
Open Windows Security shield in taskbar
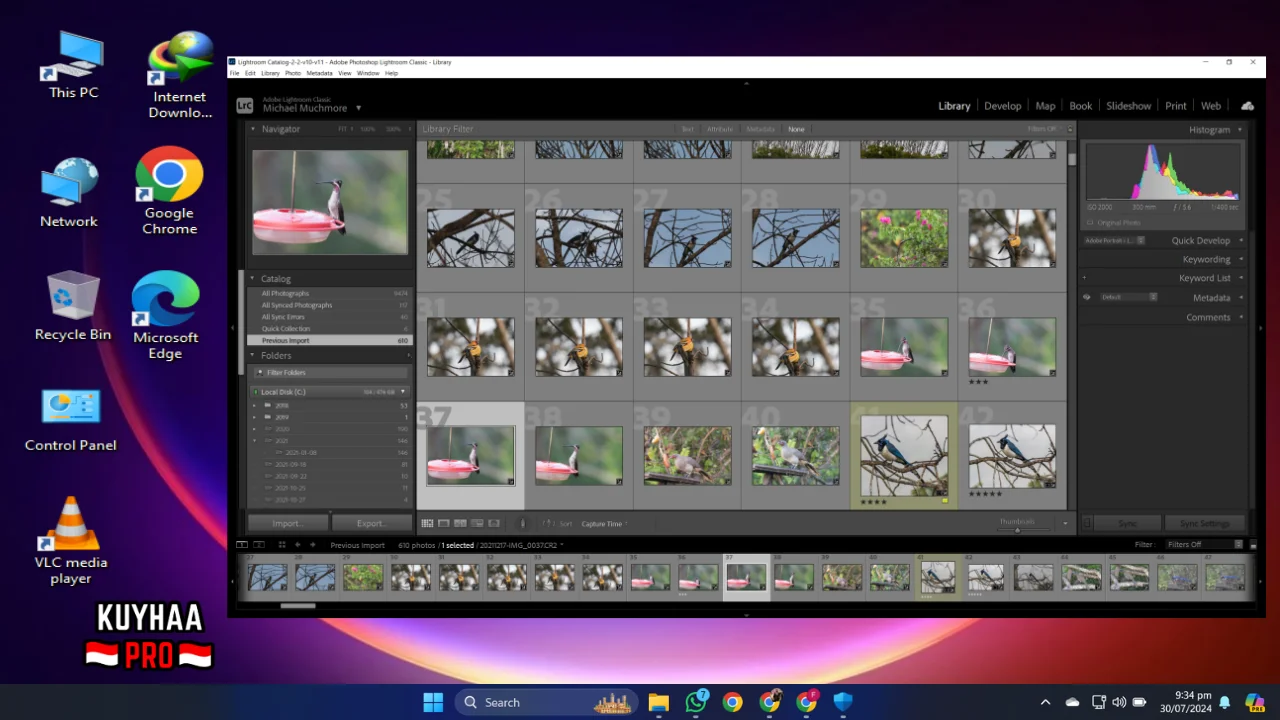(x=843, y=702)
